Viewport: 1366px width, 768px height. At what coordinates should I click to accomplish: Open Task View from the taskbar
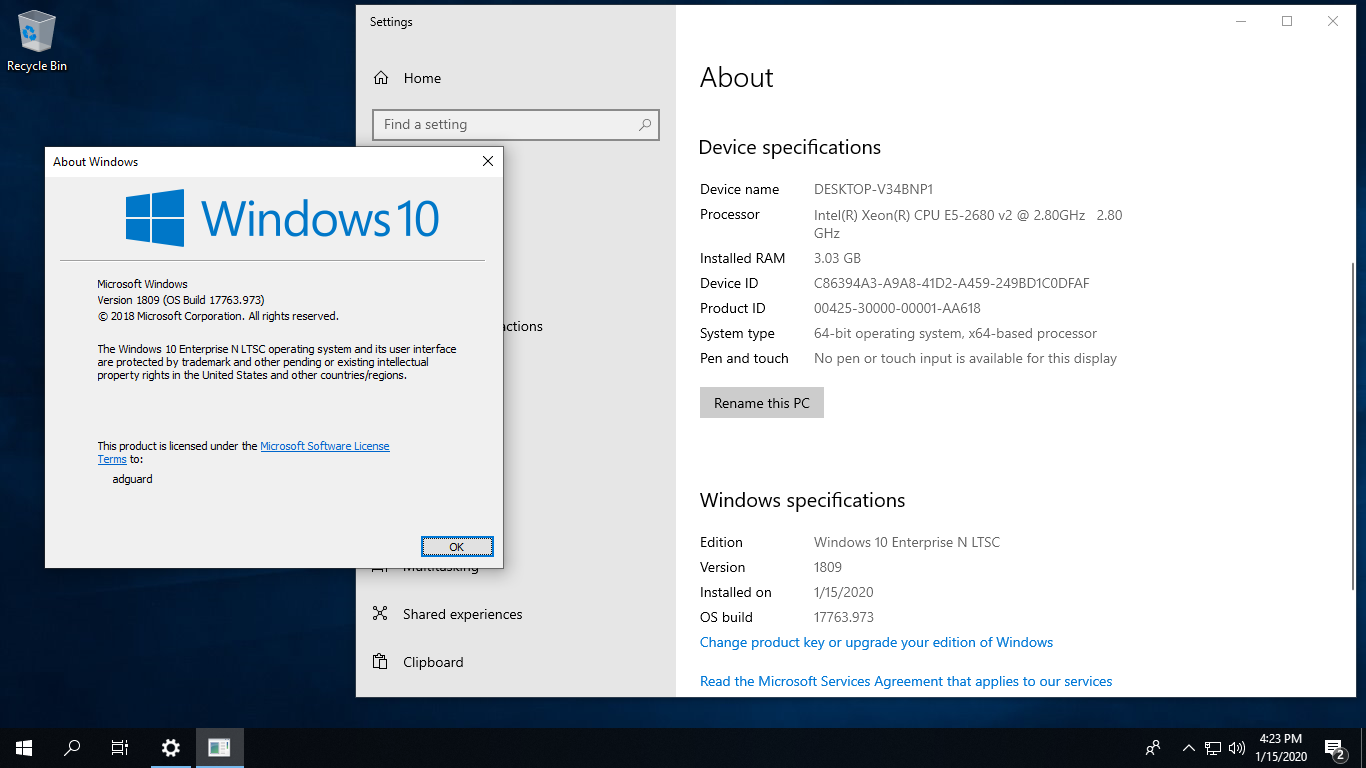120,748
